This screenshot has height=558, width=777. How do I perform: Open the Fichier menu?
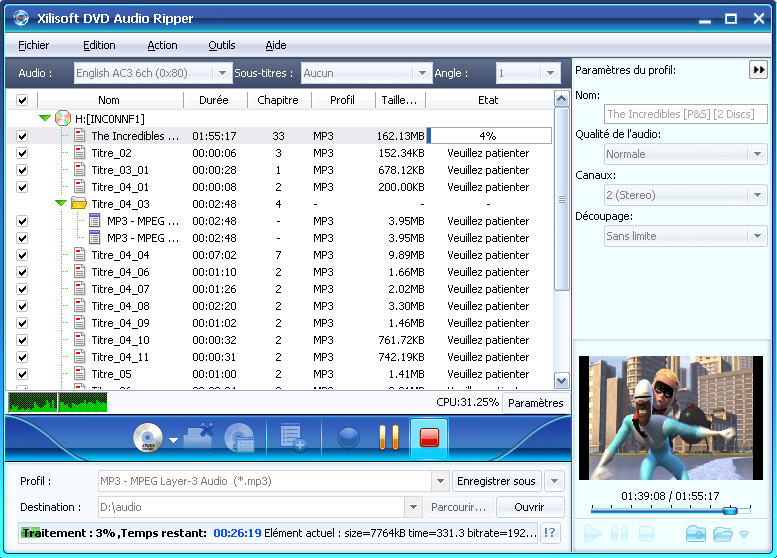pyautogui.click(x=34, y=45)
